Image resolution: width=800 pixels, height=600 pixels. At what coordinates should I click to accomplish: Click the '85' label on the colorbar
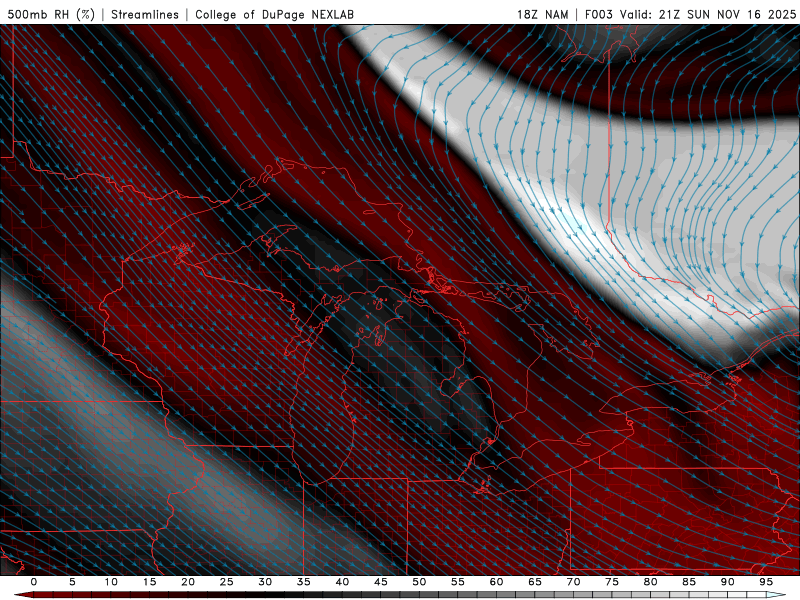click(689, 582)
